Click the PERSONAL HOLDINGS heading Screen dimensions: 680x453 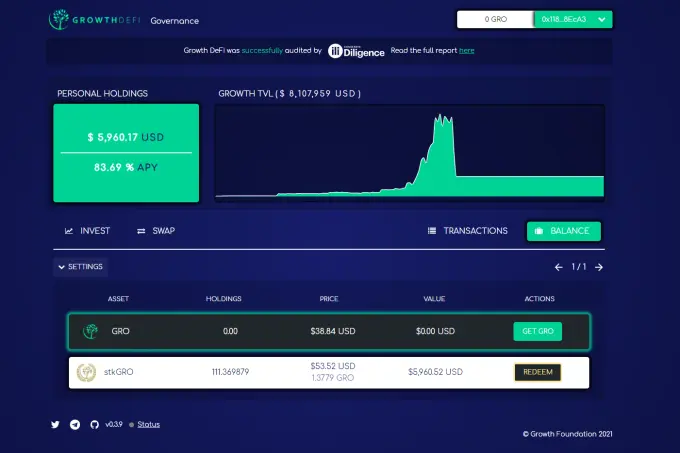(x=102, y=94)
